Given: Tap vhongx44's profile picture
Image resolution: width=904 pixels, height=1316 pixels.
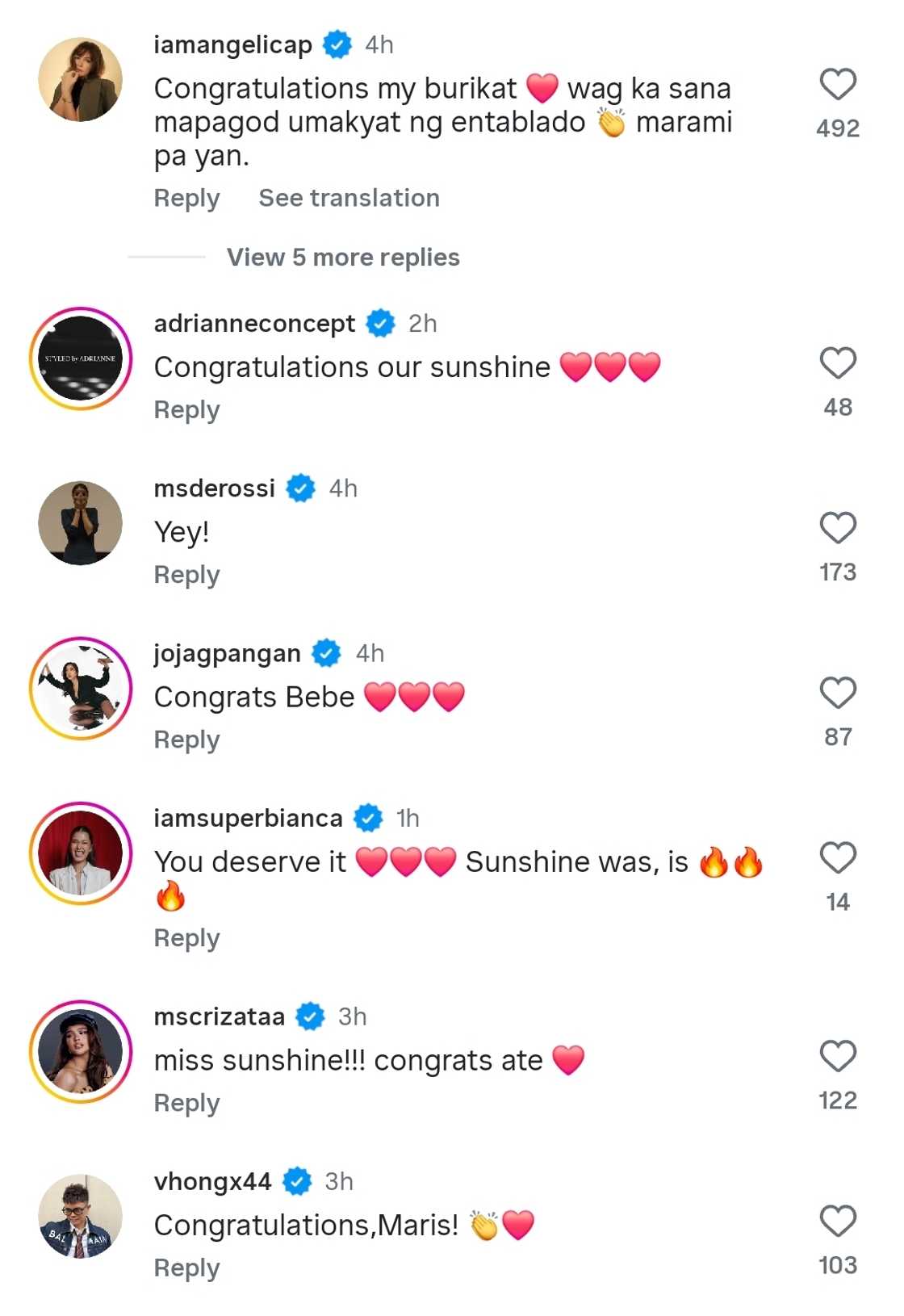Looking at the screenshot, I should pos(81,1217).
